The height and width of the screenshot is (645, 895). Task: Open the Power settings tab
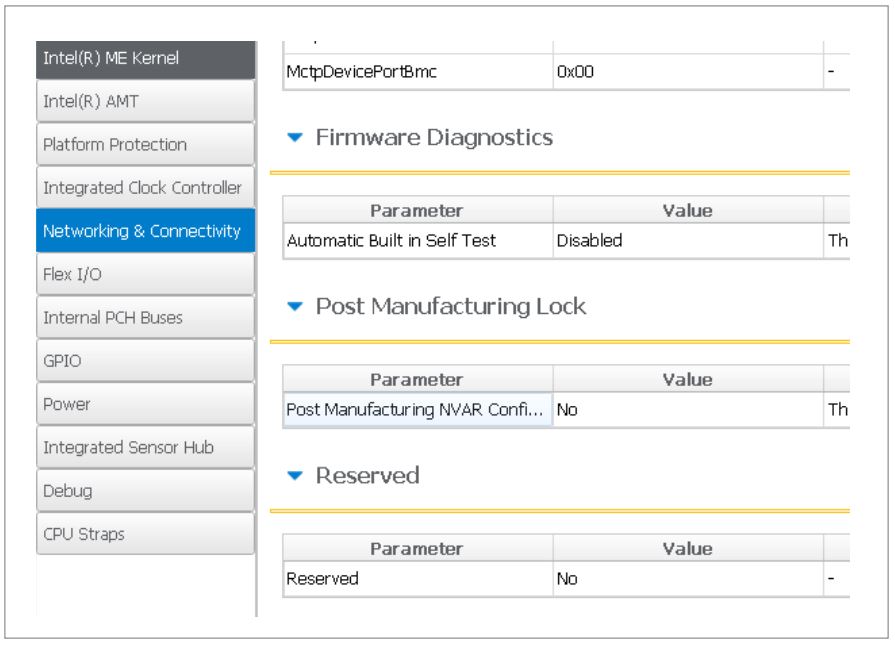click(145, 404)
